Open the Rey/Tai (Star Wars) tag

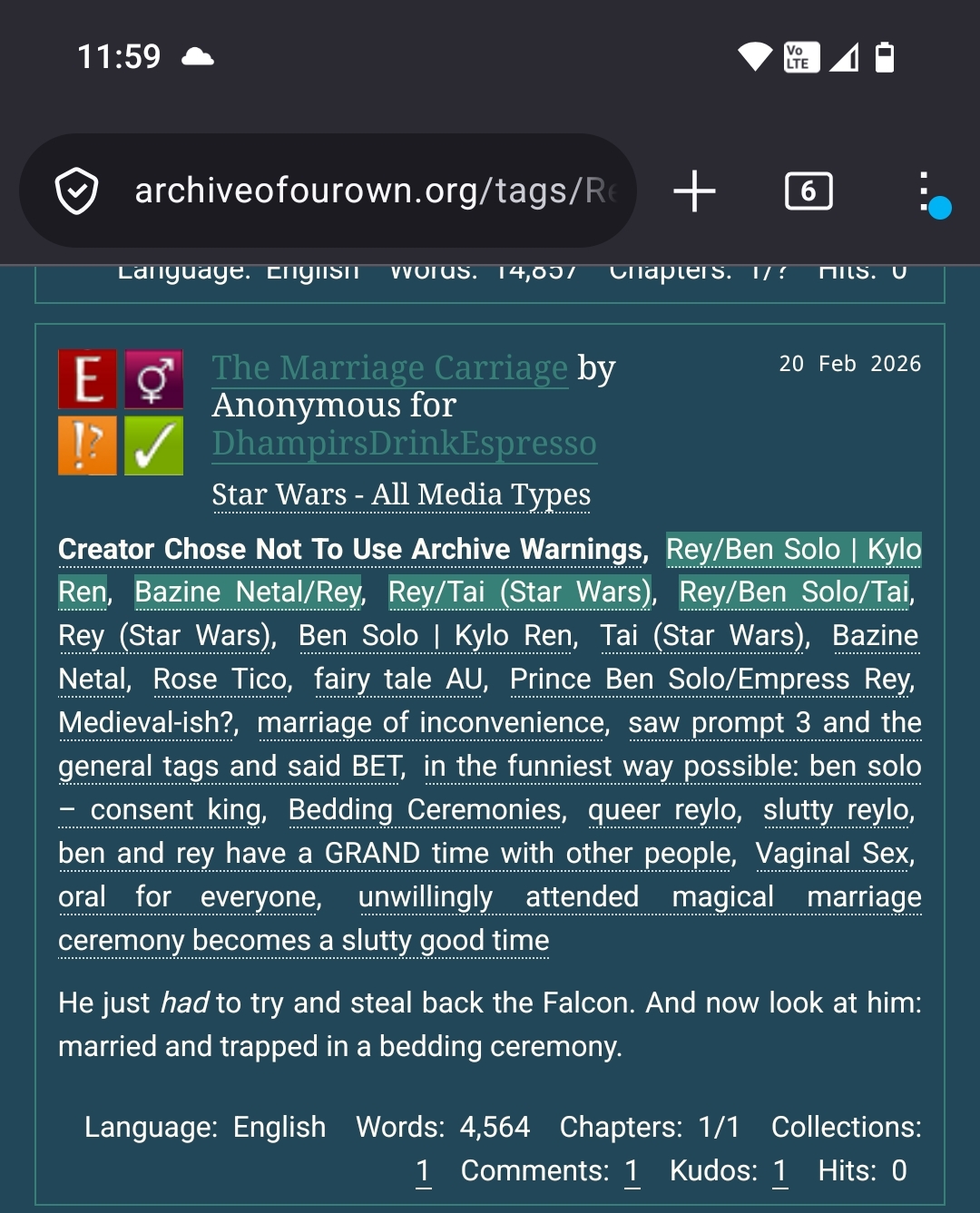[520, 592]
